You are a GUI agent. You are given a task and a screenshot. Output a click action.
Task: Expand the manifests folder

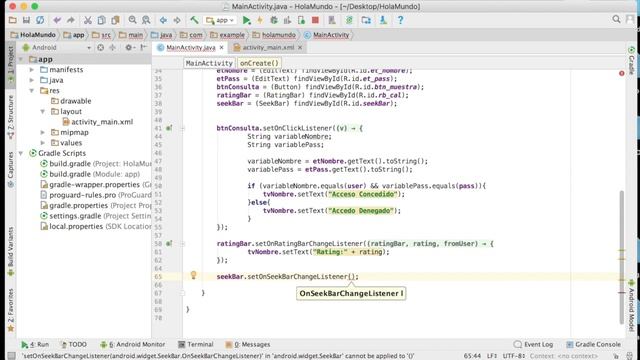32,70
